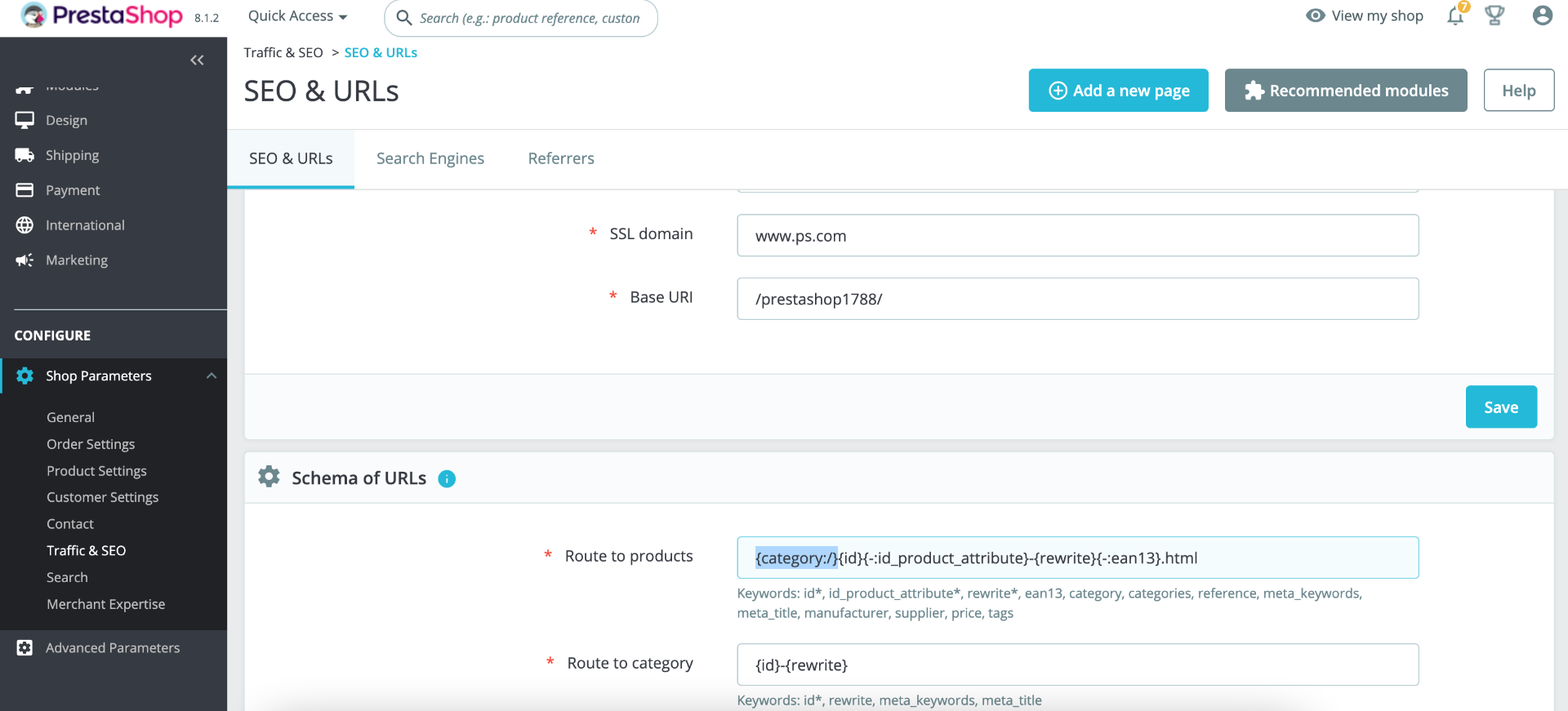Open the Advanced Parameters menu
Viewport: 1568px width, 711px height.
(x=113, y=647)
